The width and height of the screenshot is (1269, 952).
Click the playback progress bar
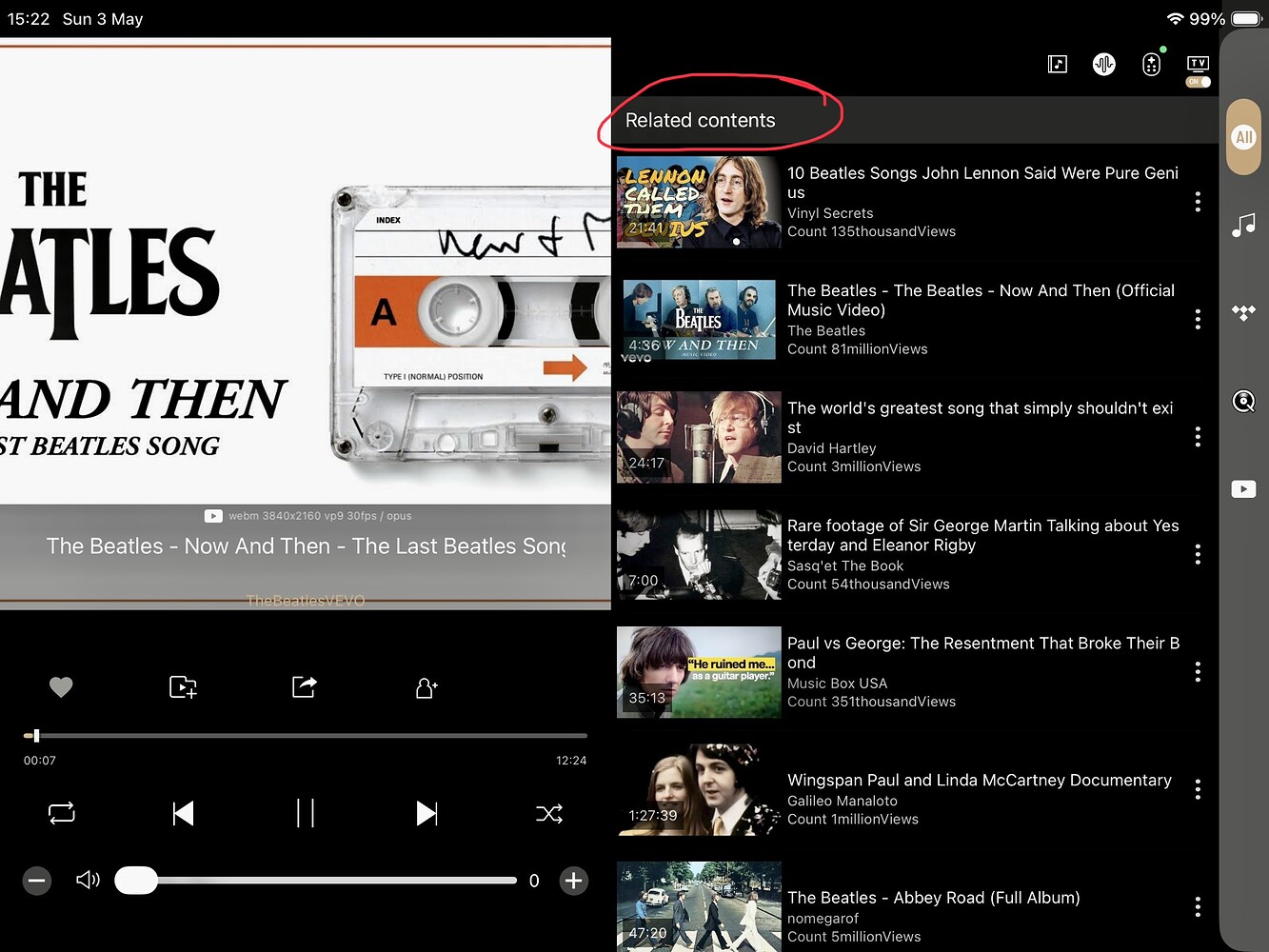(306, 736)
